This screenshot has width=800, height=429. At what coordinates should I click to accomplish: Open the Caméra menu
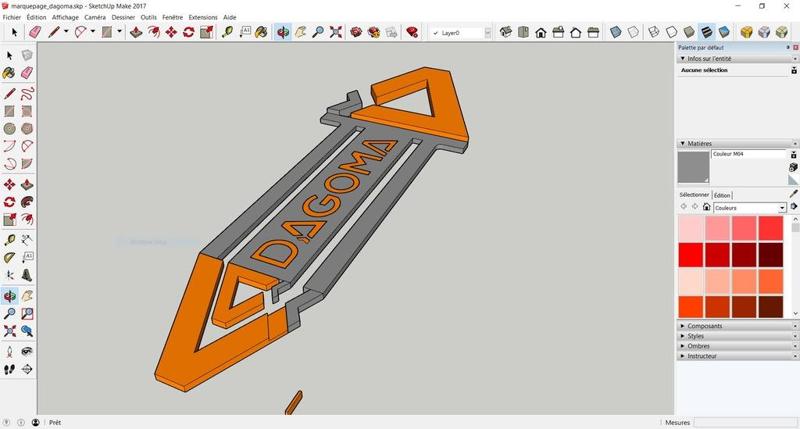tap(95, 17)
